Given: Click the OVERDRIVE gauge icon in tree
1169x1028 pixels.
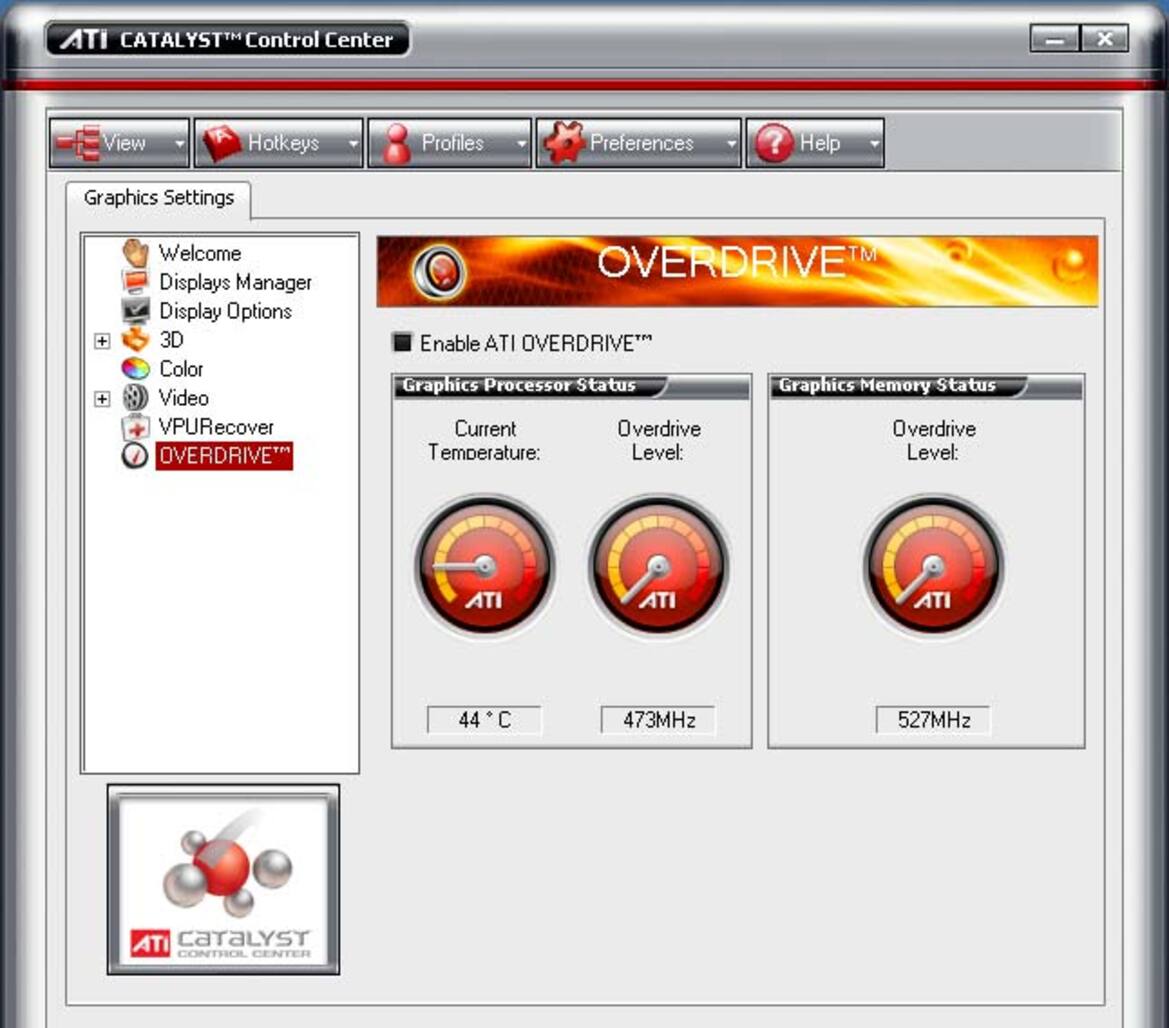Looking at the screenshot, I should [x=135, y=455].
